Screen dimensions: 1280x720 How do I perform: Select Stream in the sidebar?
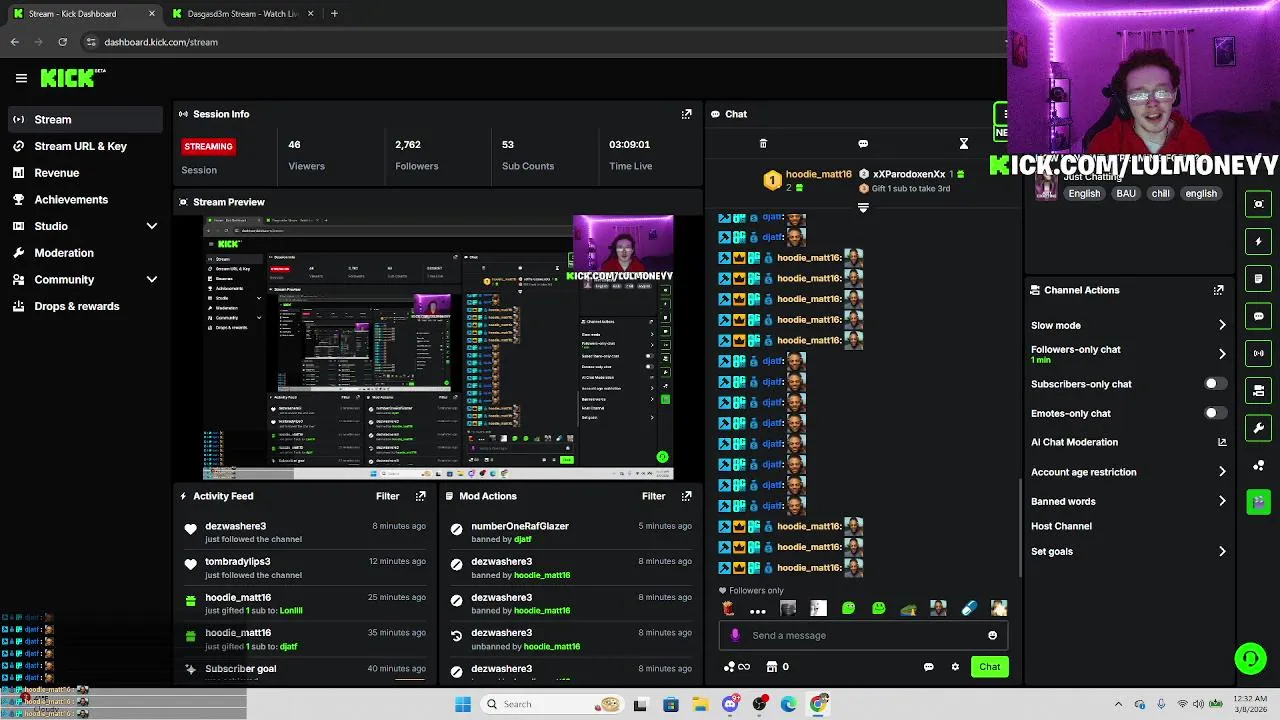[85, 120]
